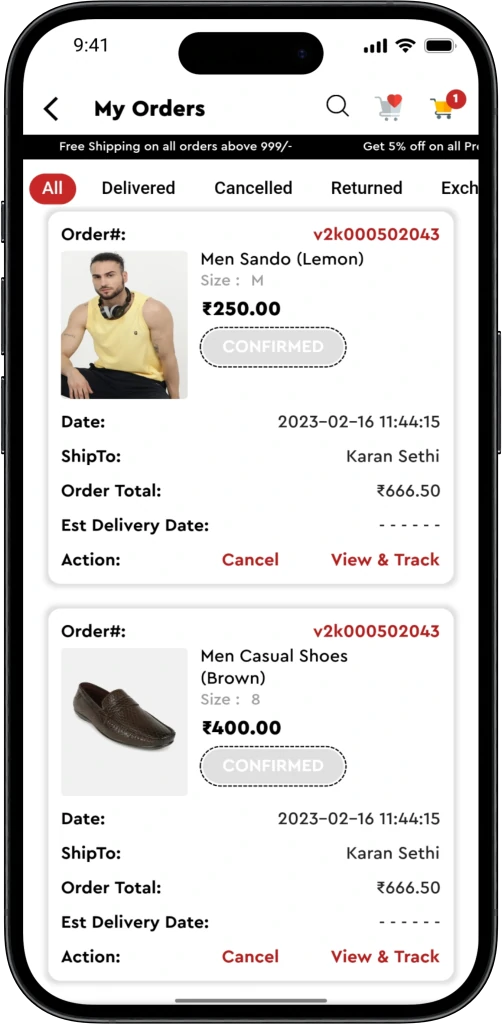The height and width of the screenshot is (1024, 502).
Task: Open the wishlist cart heart icon
Action: coord(388,107)
